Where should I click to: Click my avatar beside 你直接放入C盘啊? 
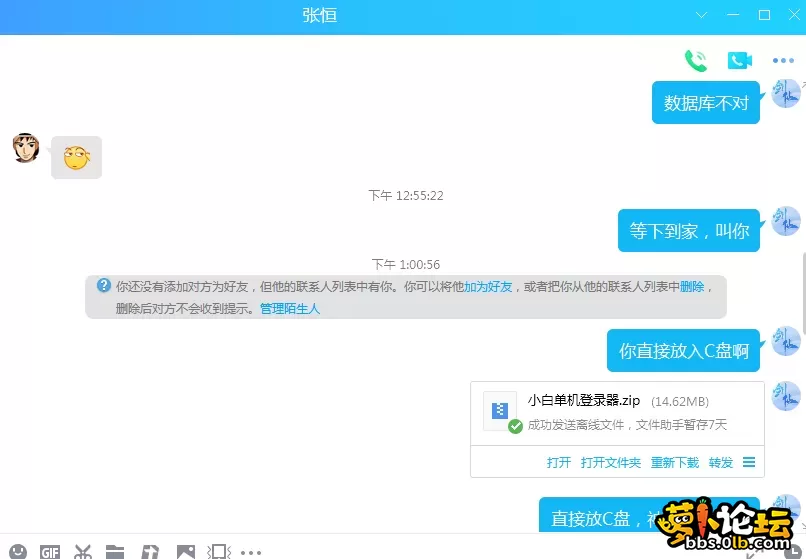point(786,341)
